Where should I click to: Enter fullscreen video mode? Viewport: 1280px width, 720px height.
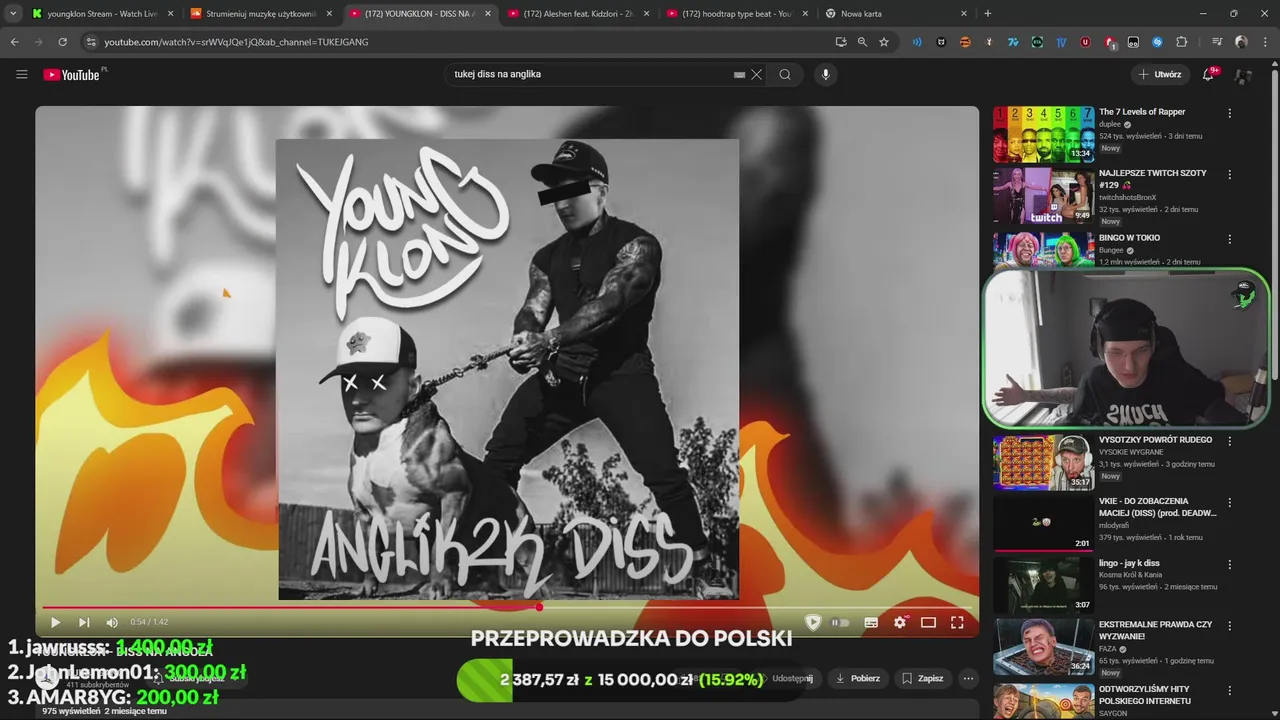(x=957, y=622)
